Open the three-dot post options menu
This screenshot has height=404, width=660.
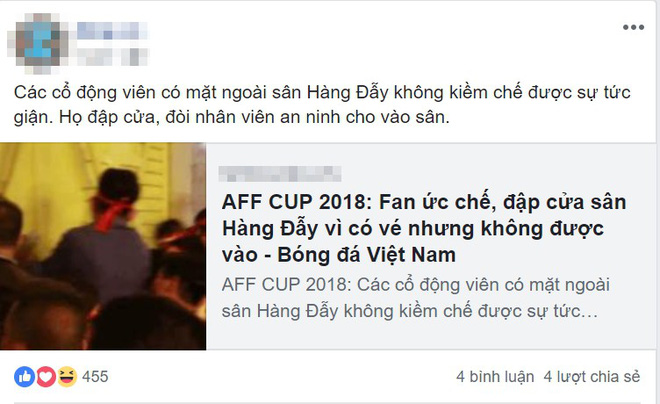(x=633, y=27)
